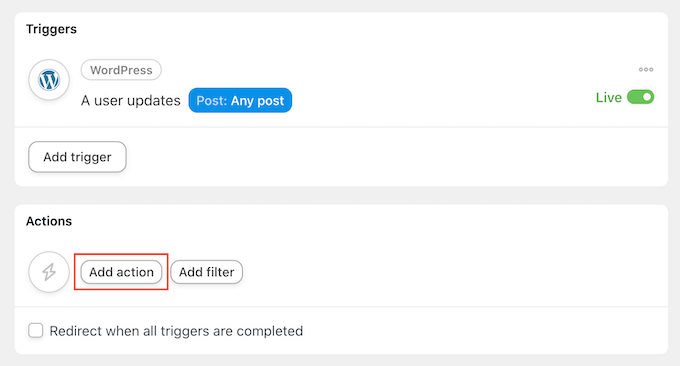Viewport: 680px width, 366px height.
Task: Open the three-dot trigger options menu
Action: 646,69
